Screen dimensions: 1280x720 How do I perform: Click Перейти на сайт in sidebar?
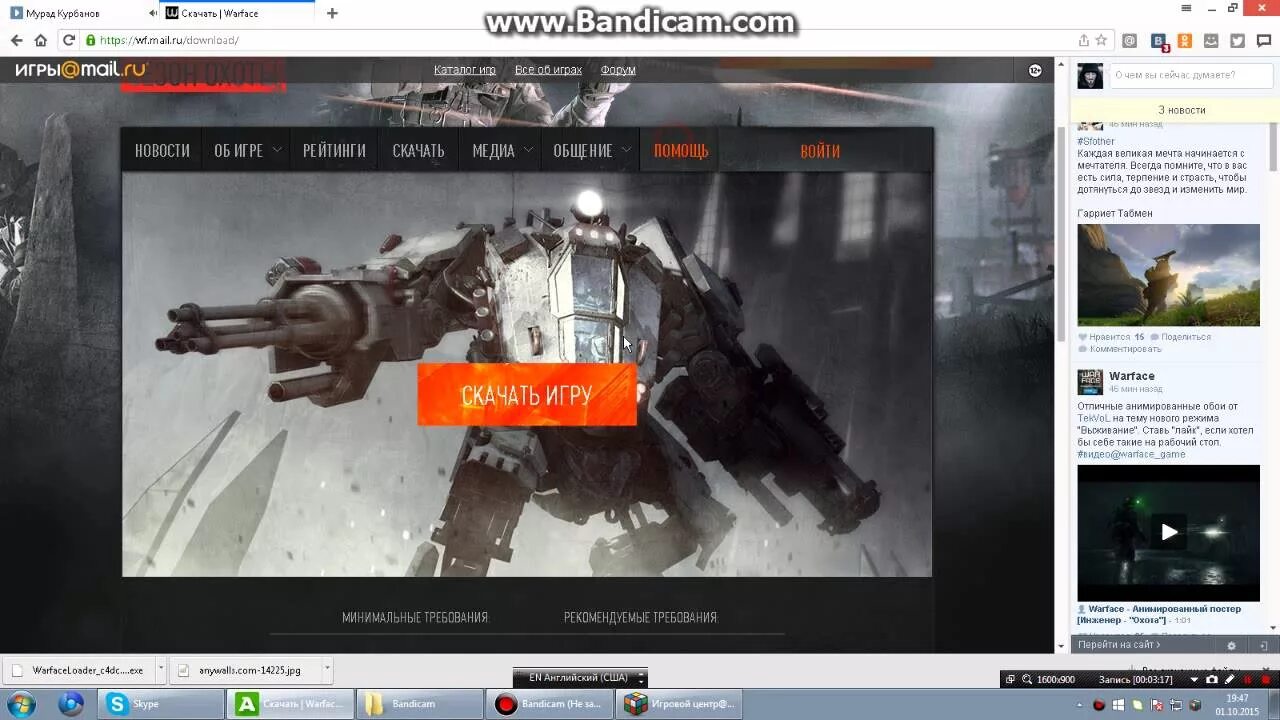1120,645
